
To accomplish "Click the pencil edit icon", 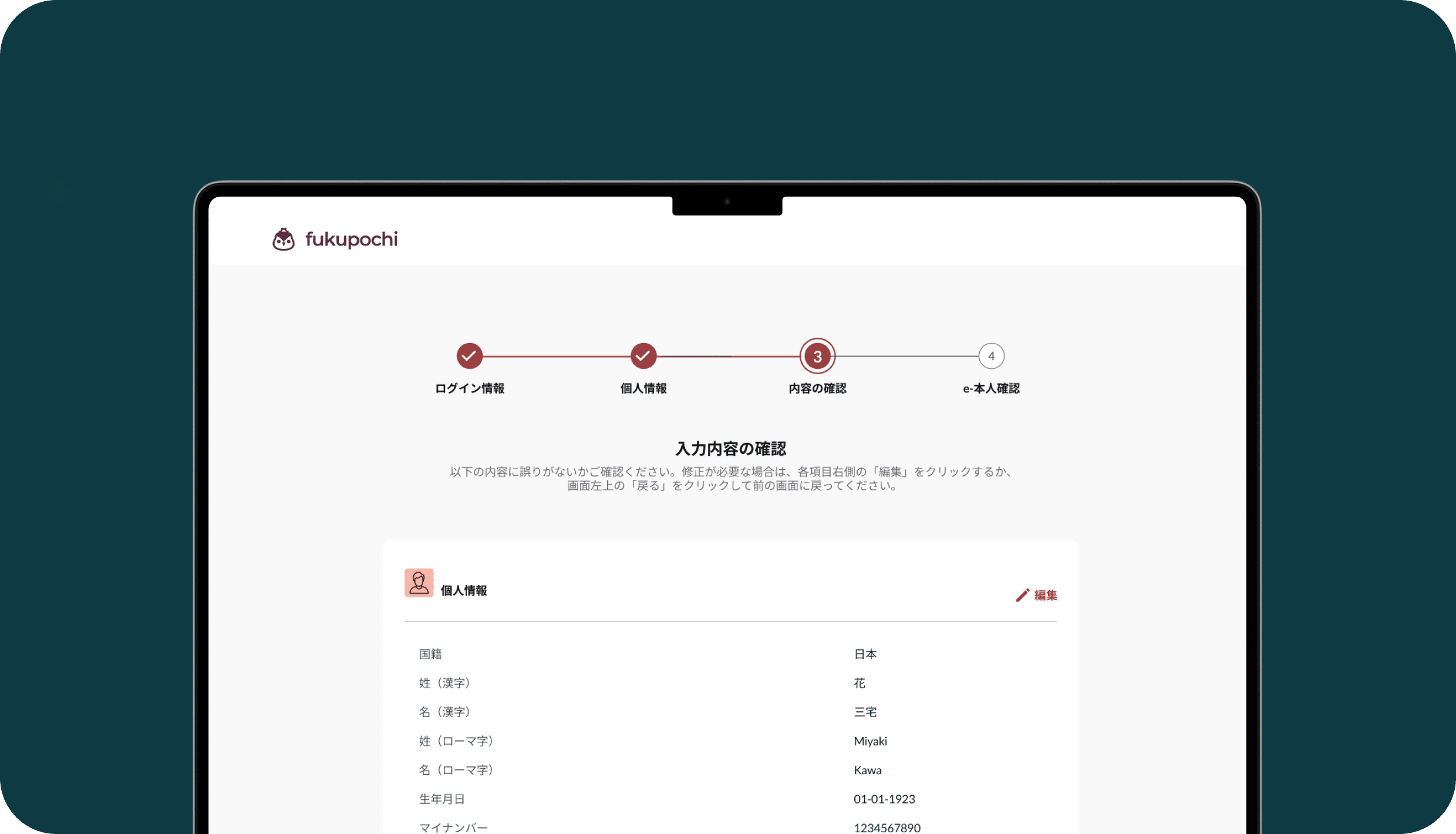I will (x=1022, y=596).
